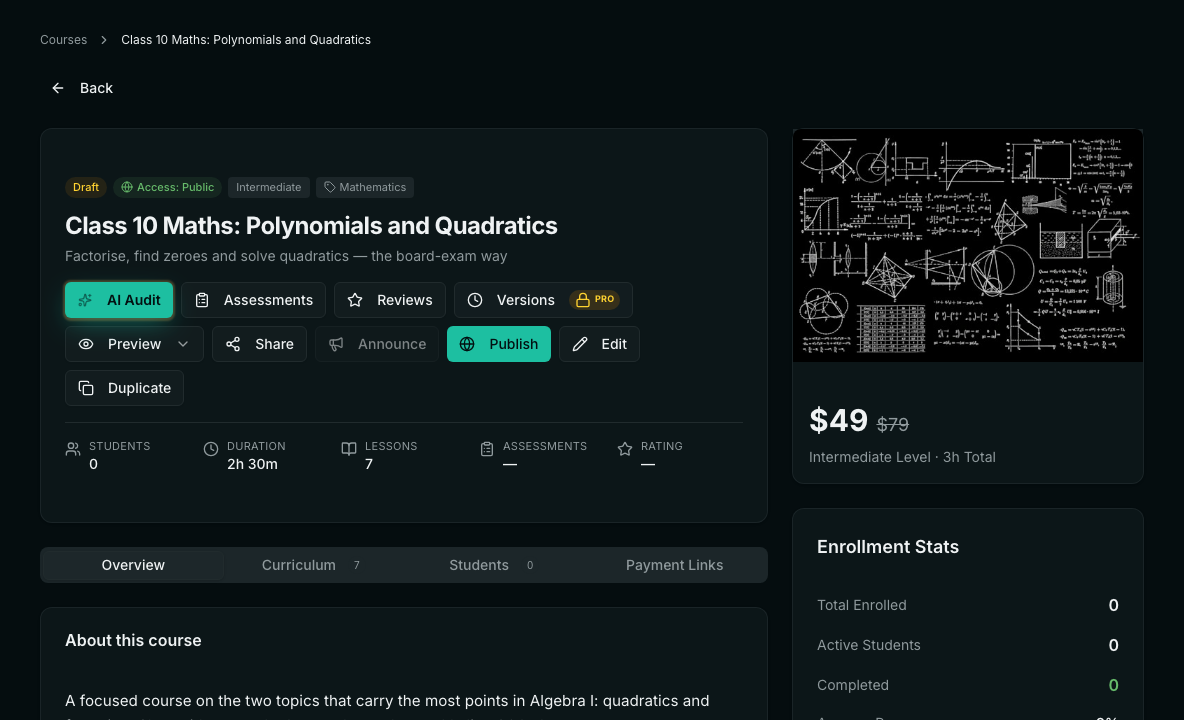Screen dimensions: 1184x720
Task: Click the share-nodes icon on Share
Action: [233, 344]
